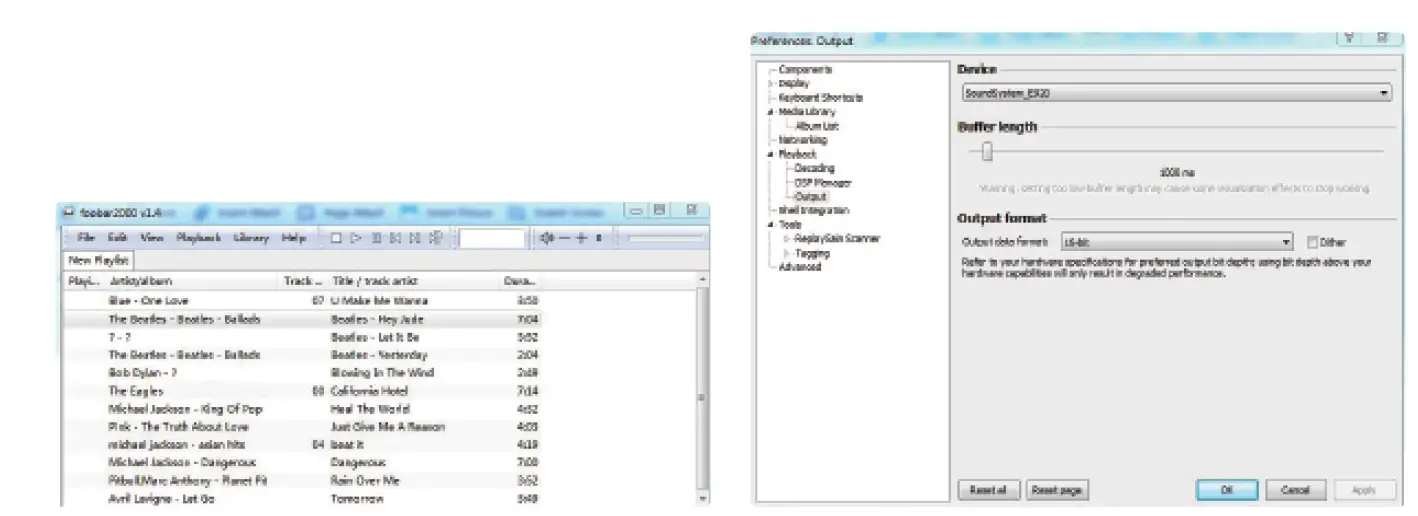Collapse the Tools tree node
Screen dimensions: 1418x516
[x=771, y=225]
